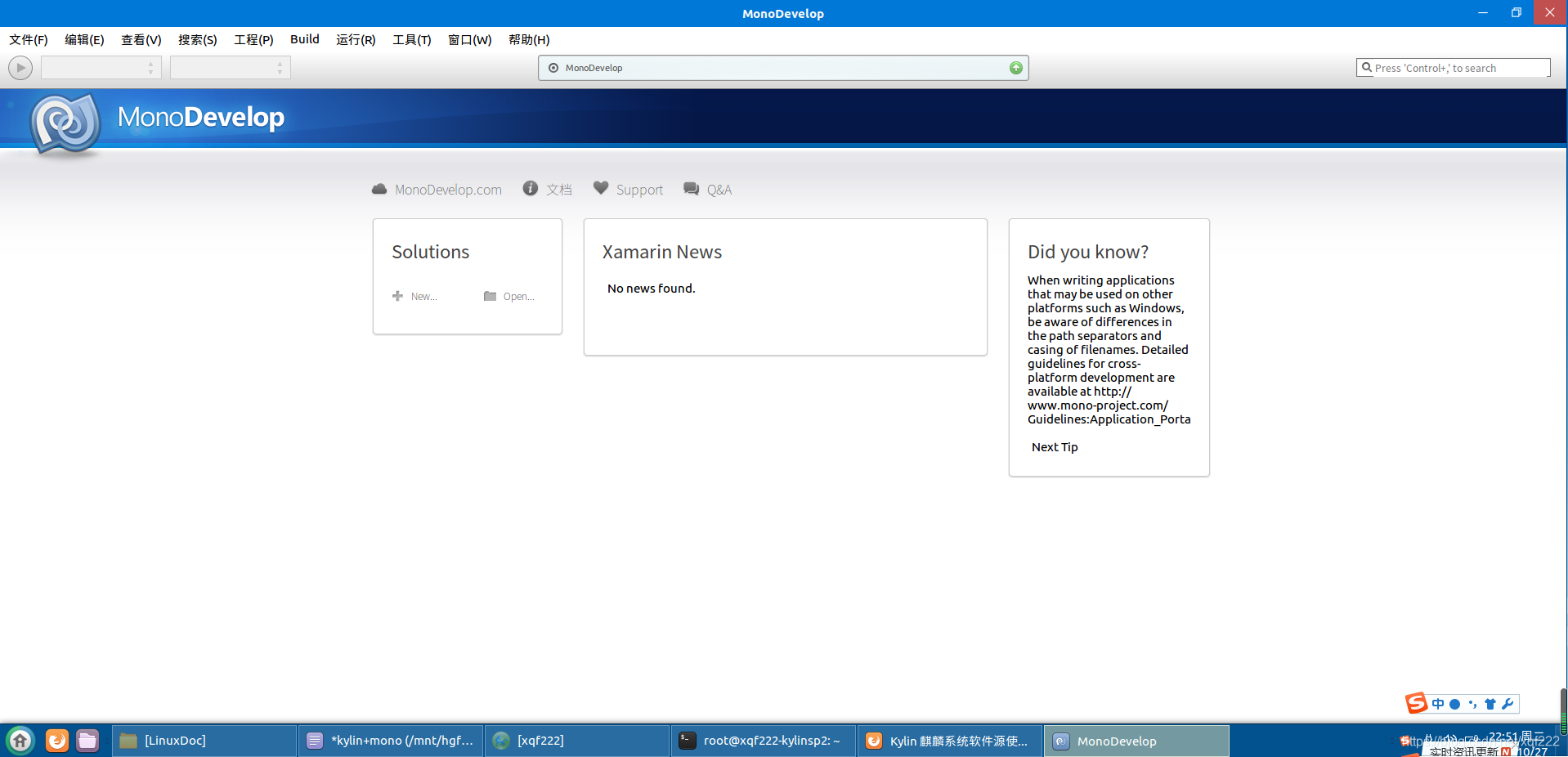This screenshot has width=1568, height=757.
Task: Click the clock showing 22:51 in tray
Action: tap(1516, 737)
